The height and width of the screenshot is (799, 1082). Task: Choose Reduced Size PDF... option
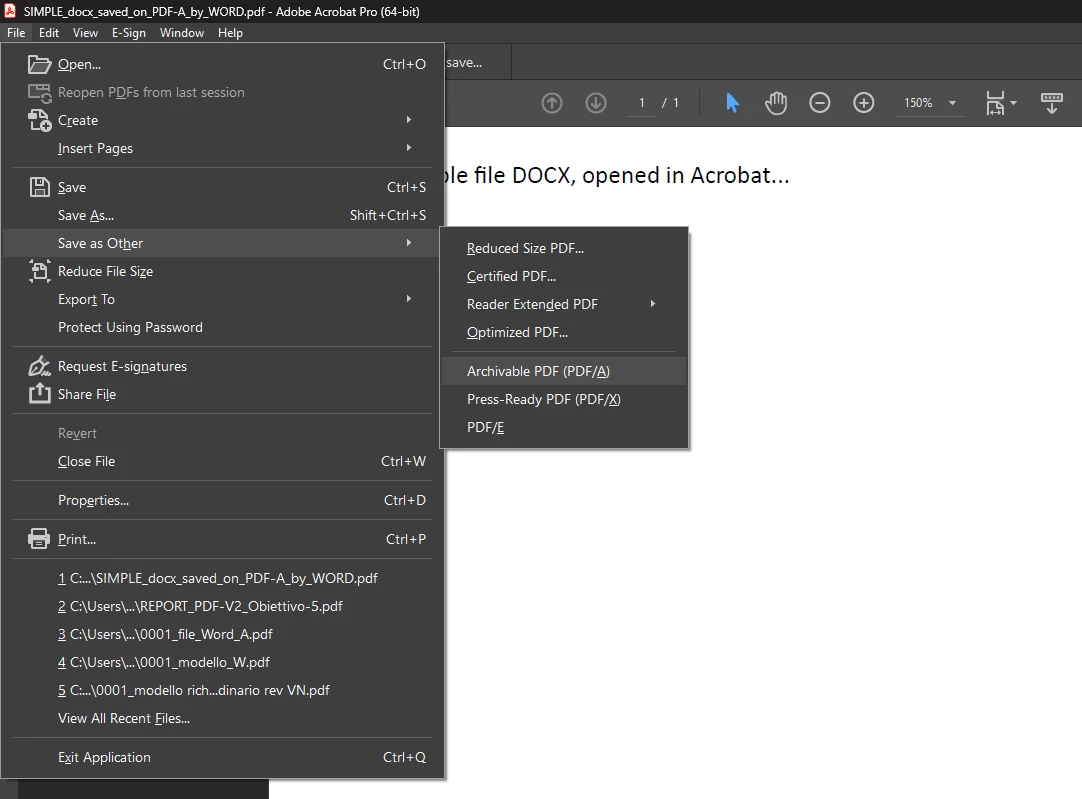pos(564,248)
